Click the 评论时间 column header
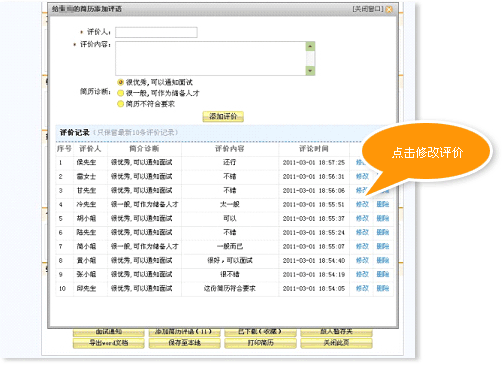 click(314, 149)
